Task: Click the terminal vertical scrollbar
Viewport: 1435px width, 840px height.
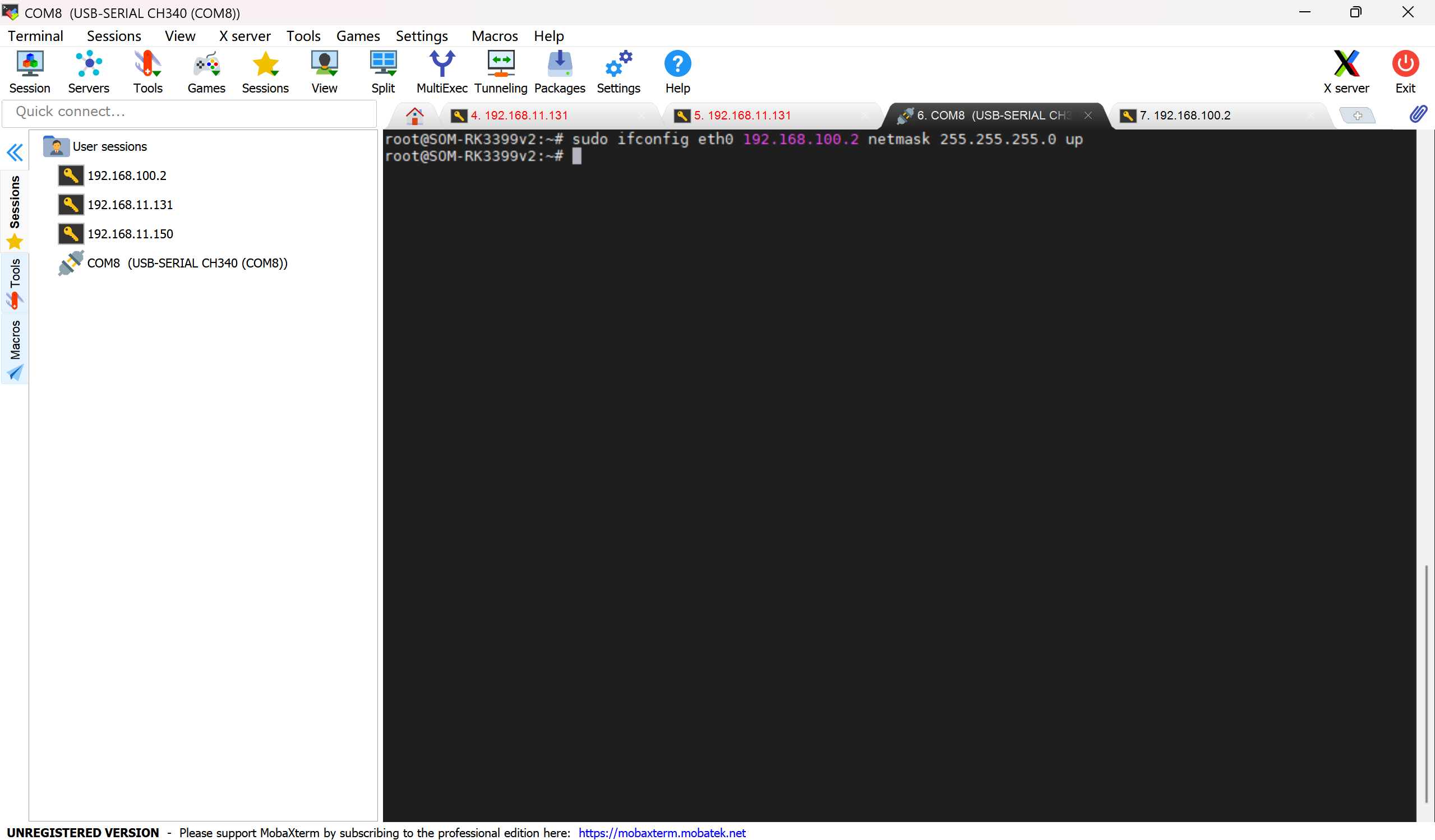Action: coord(1425,684)
